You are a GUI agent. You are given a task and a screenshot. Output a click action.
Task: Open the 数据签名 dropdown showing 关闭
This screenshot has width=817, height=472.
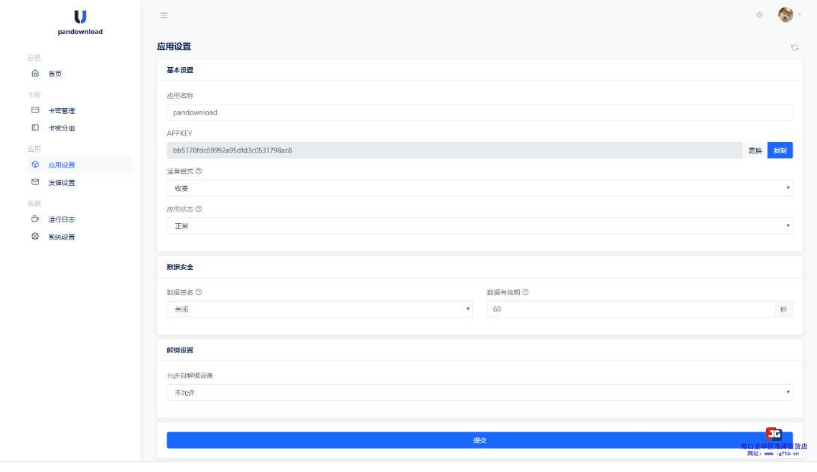tap(319, 309)
